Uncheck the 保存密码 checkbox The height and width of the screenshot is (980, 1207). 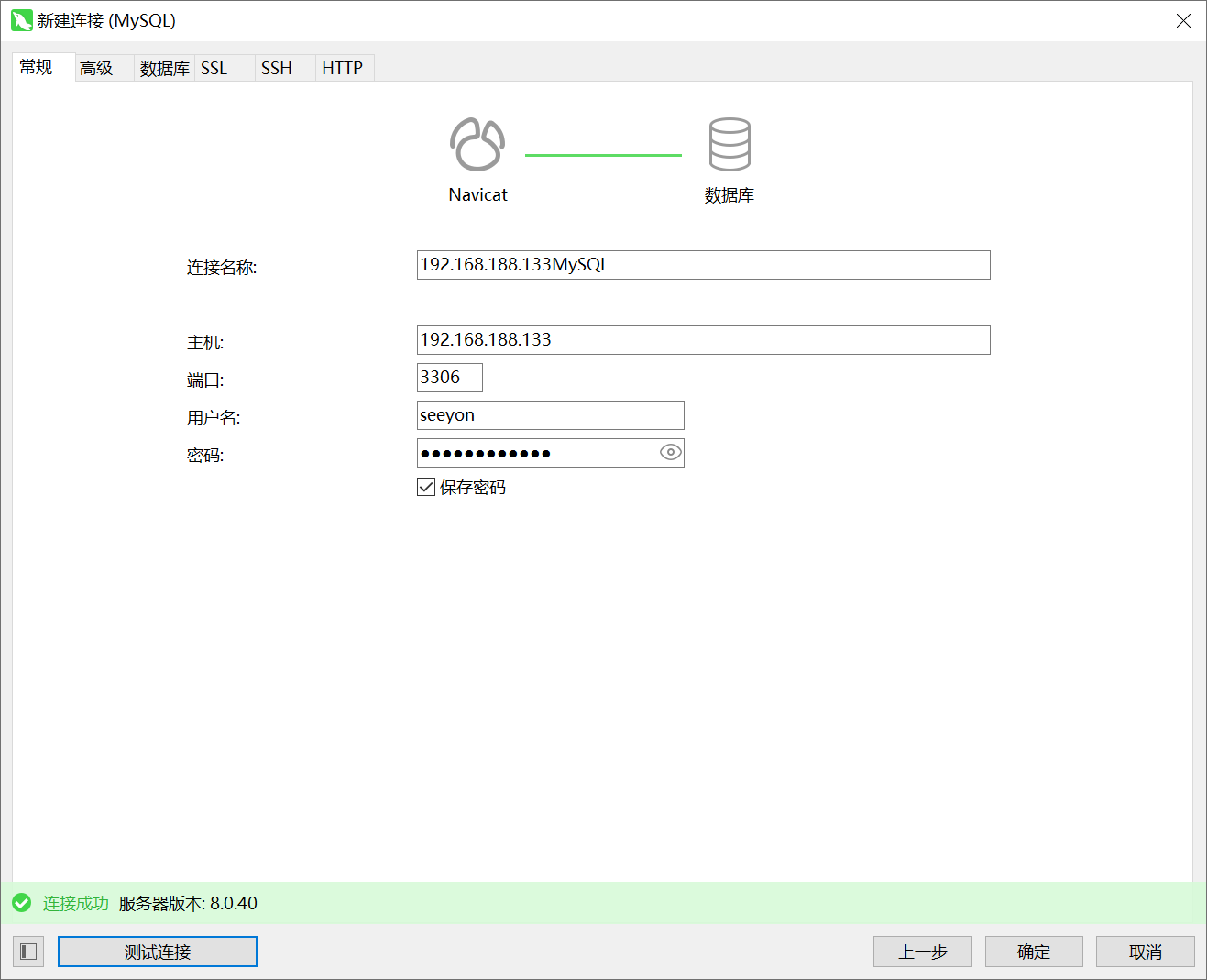(x=426, y=487)
